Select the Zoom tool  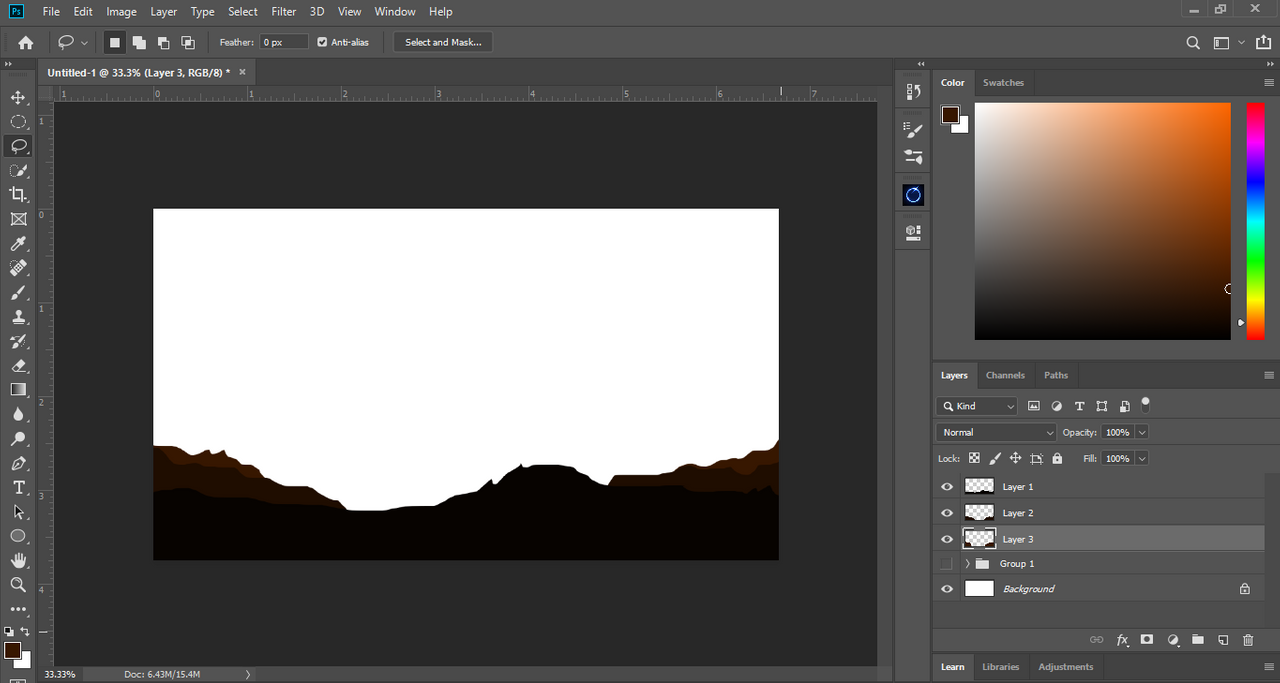click(18, 585)
